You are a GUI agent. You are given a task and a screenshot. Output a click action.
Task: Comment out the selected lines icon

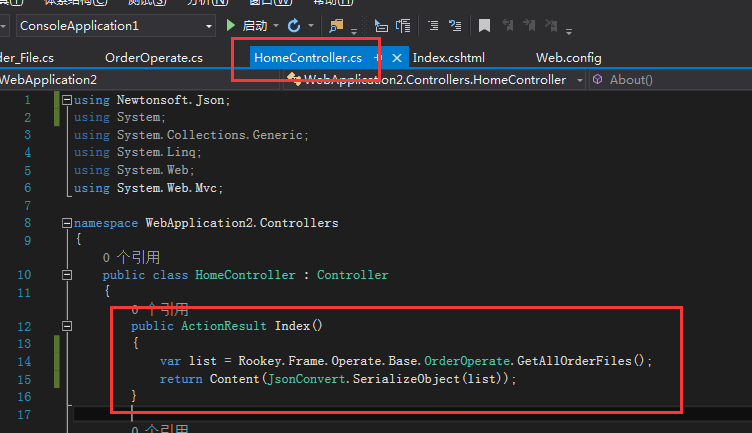click(433, 25)
